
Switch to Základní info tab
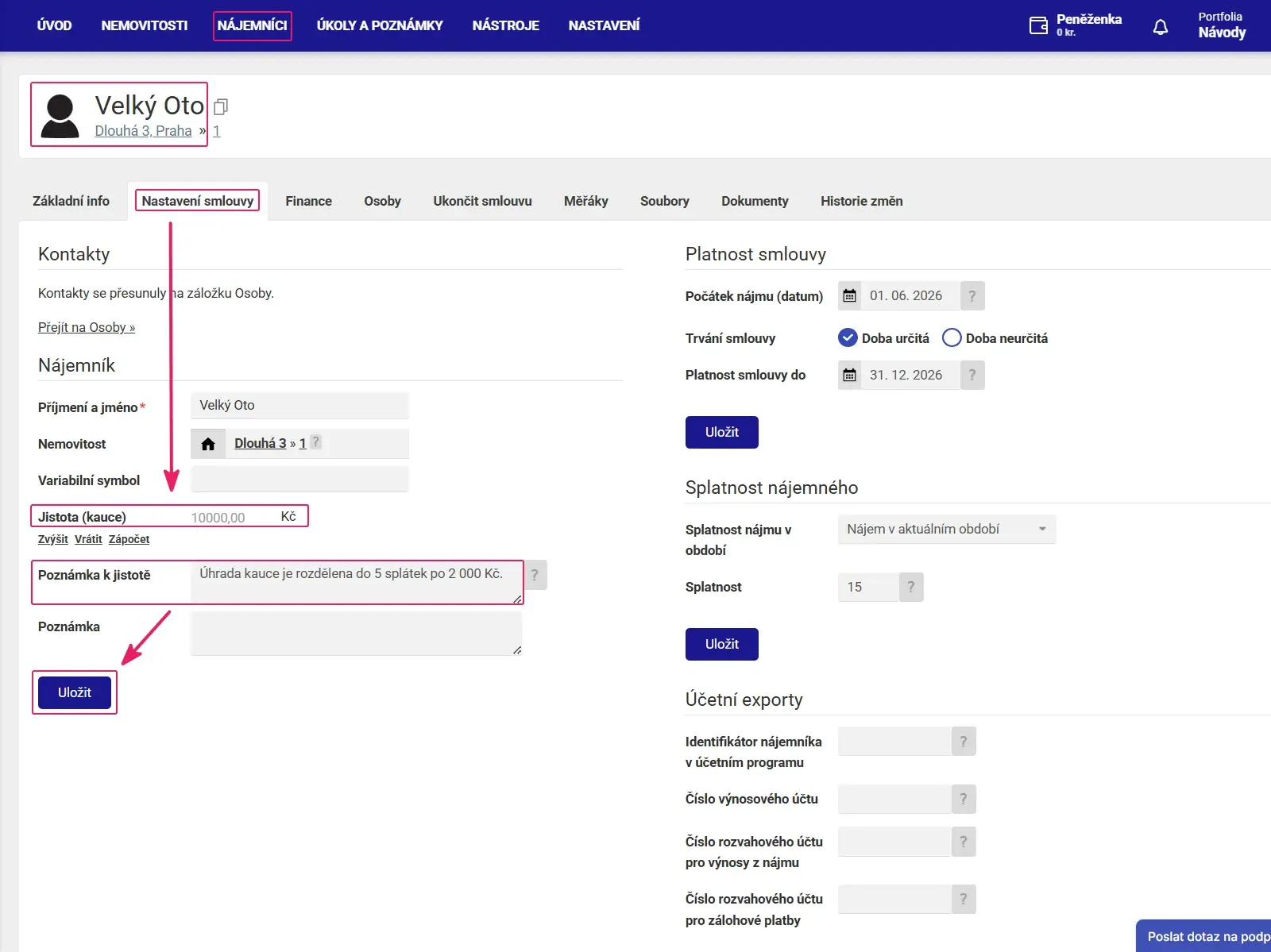[71, 202]
